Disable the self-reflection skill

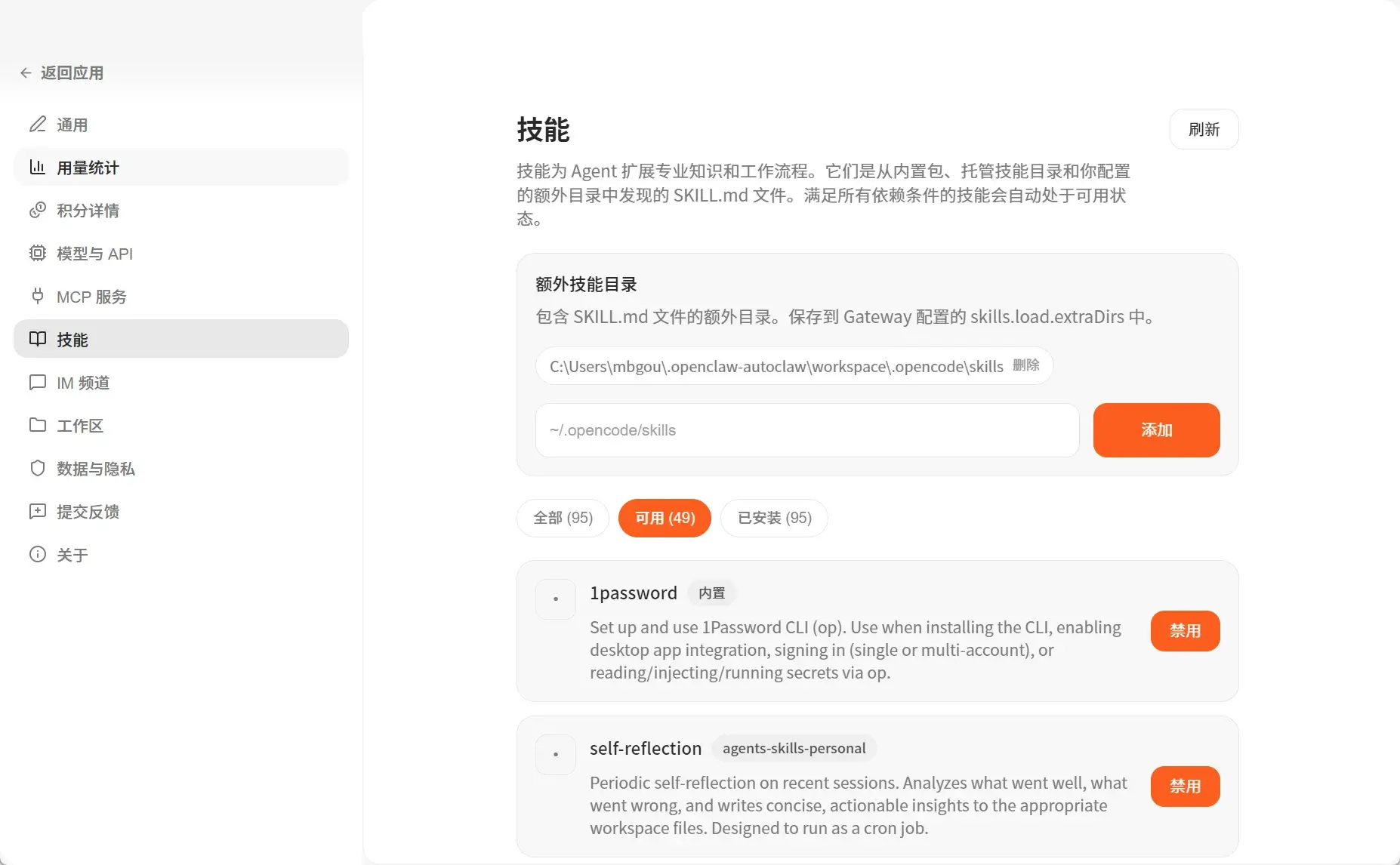pos(1184,787)
